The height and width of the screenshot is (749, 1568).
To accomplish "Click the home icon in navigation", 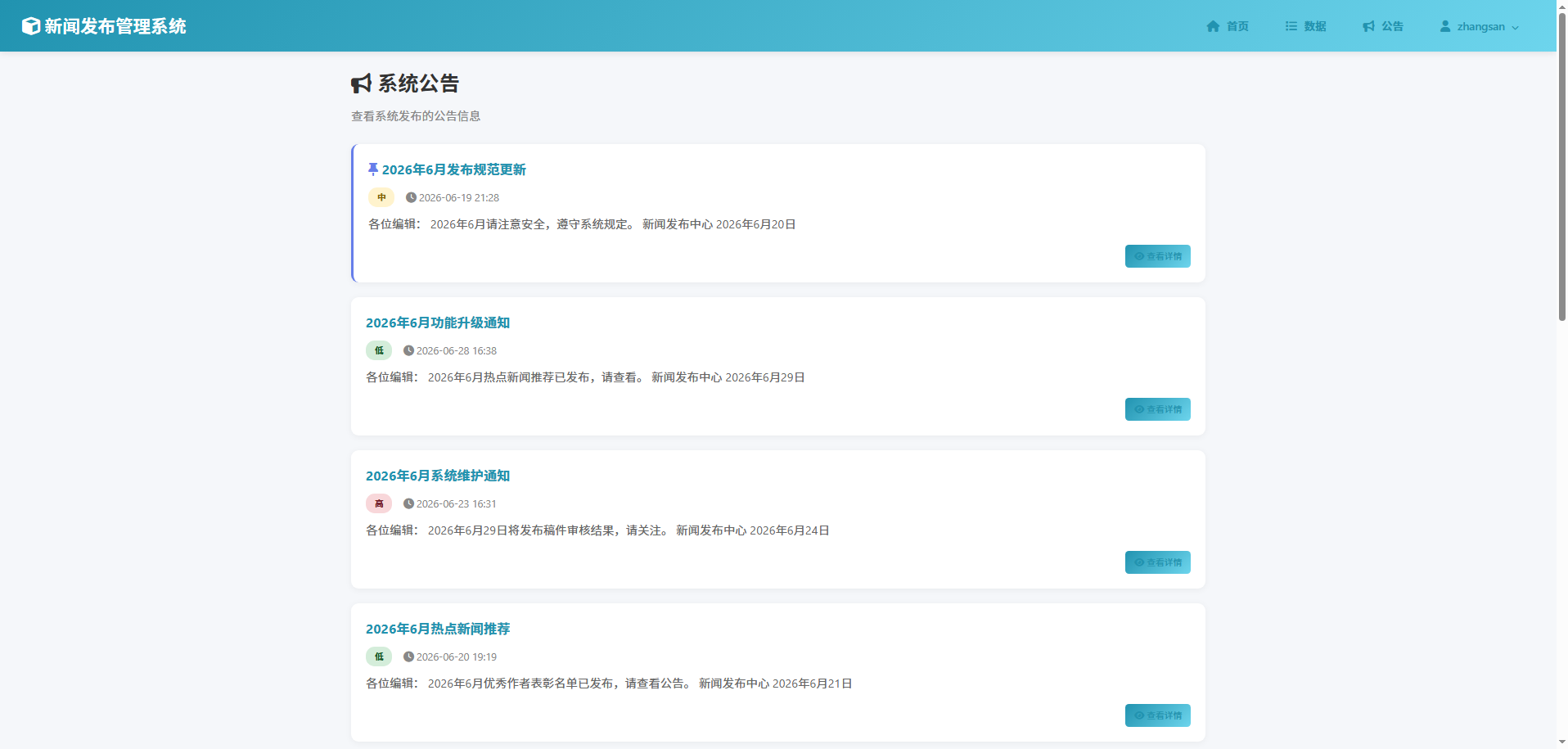I will pos(1213,26).
